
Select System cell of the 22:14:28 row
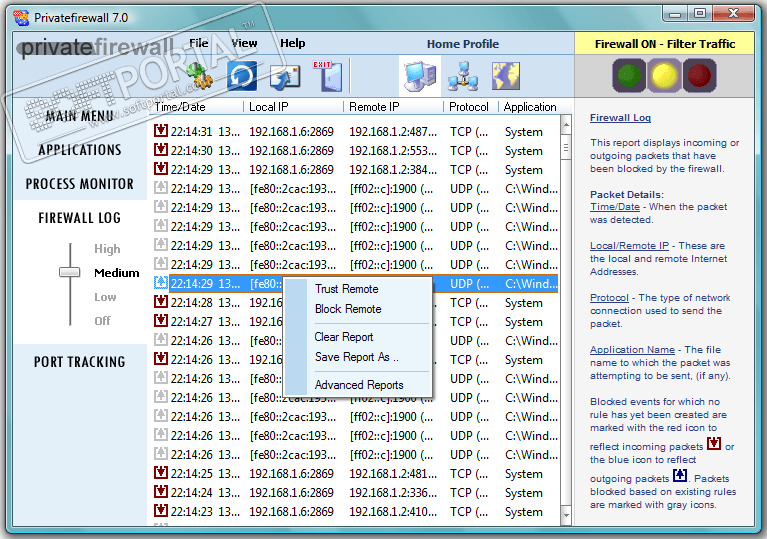pos(523,303)
